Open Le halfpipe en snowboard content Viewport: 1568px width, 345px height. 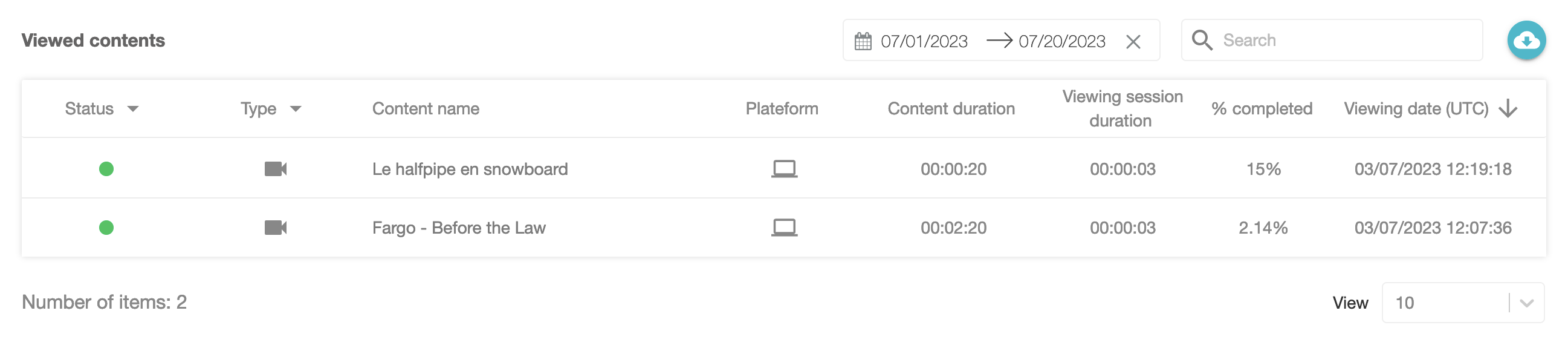pos(470,169)
